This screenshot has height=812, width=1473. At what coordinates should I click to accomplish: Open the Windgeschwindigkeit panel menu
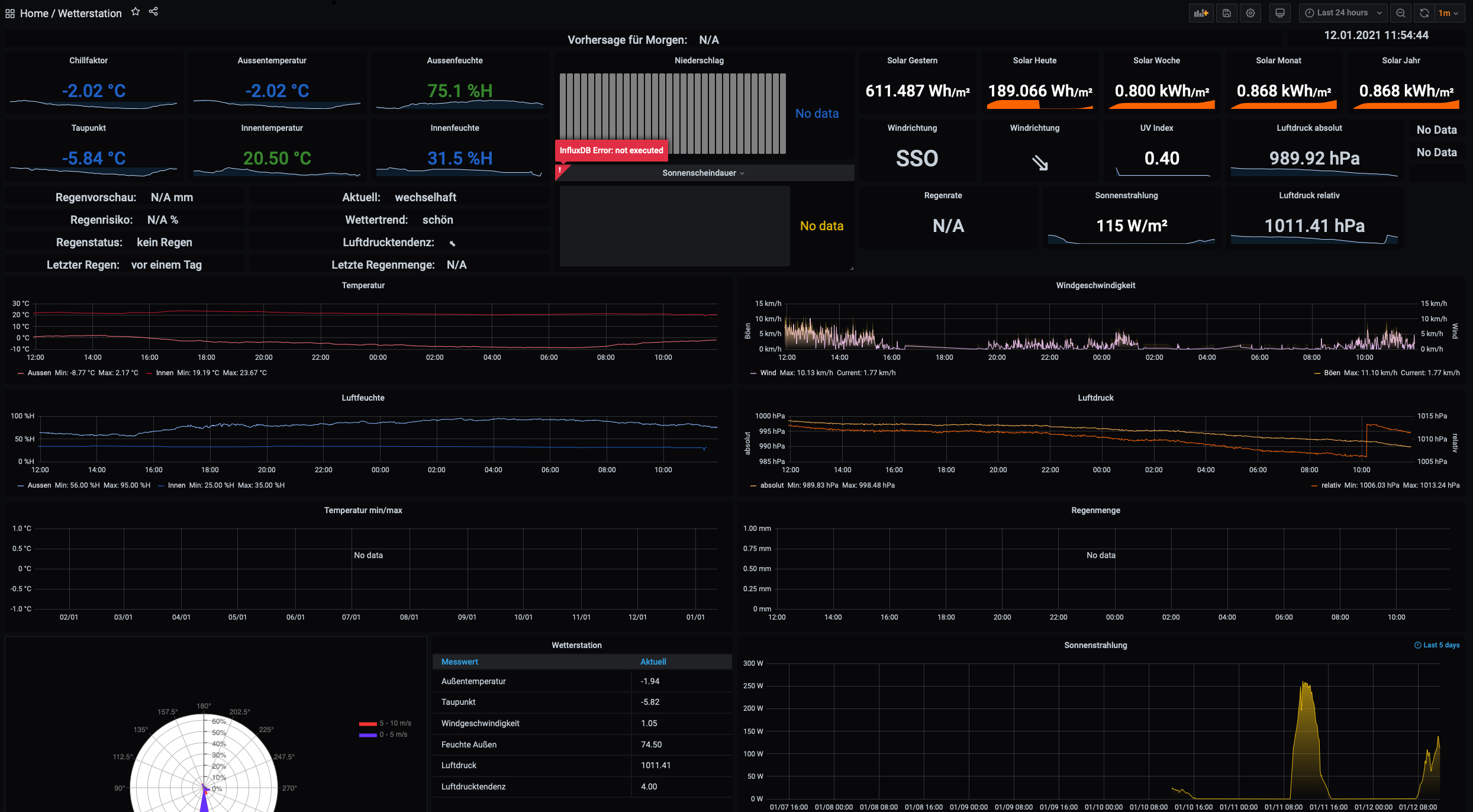(1095, 285)
